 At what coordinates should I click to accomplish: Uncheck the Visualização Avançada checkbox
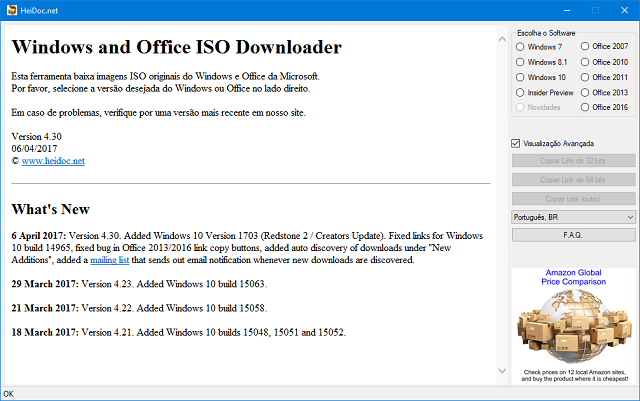516,143
